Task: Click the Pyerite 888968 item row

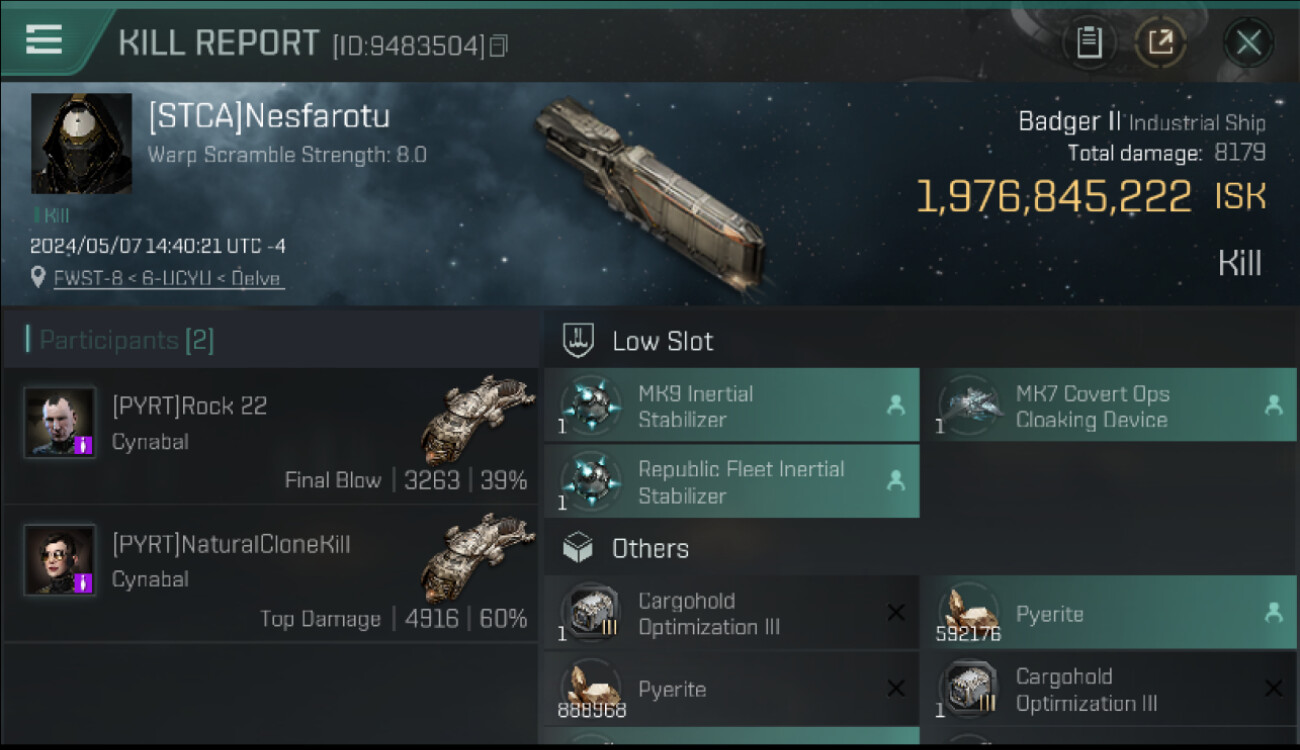Action: 731,689
